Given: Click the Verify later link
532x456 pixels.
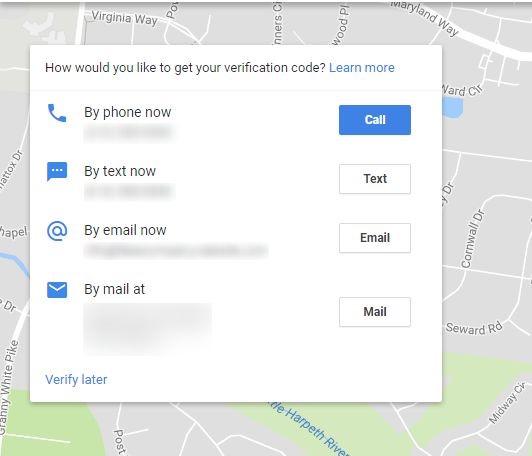Looking at the screenshot, I should [76, 379].
